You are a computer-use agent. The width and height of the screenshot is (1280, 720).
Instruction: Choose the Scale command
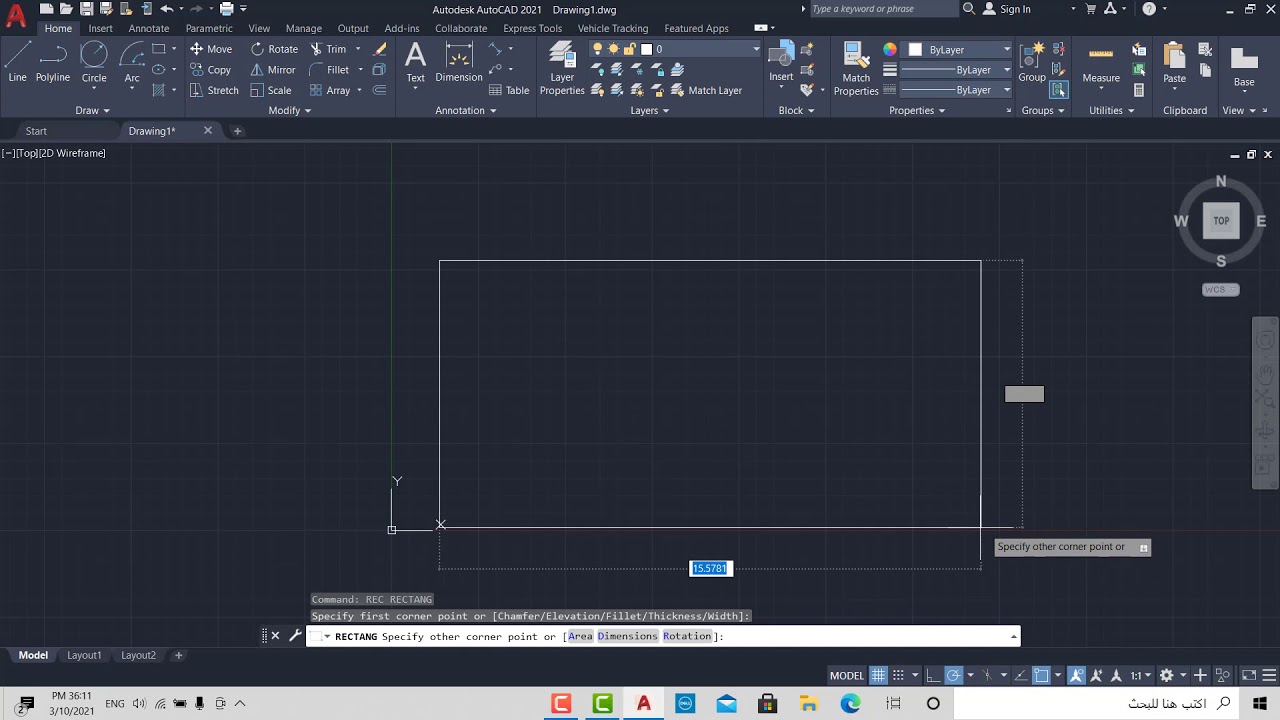tap(271, 90)
